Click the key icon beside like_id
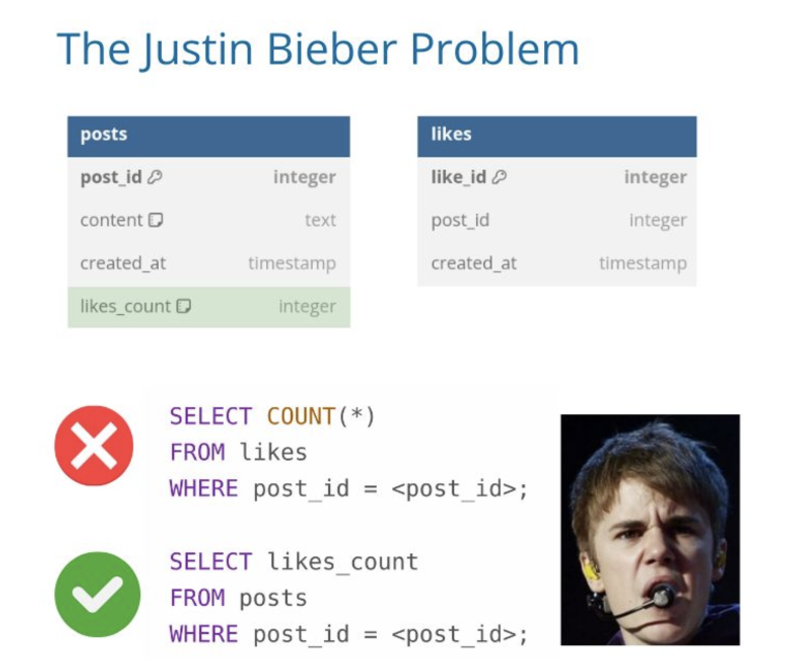 click(x=499, y=177)
